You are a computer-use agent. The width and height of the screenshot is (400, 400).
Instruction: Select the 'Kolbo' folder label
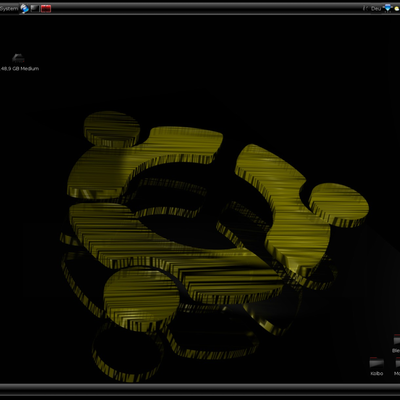(x=377, y=374)
